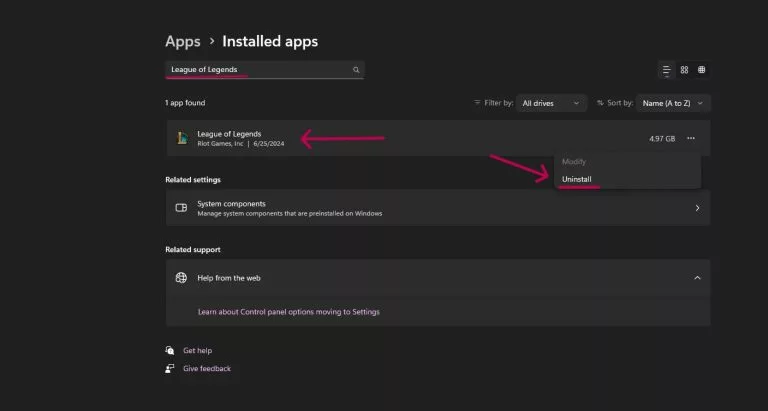The height and width of the screenshot is (411, 768).
Task: Click Riot Games, Inc publisher text
Action: point(220,144)
